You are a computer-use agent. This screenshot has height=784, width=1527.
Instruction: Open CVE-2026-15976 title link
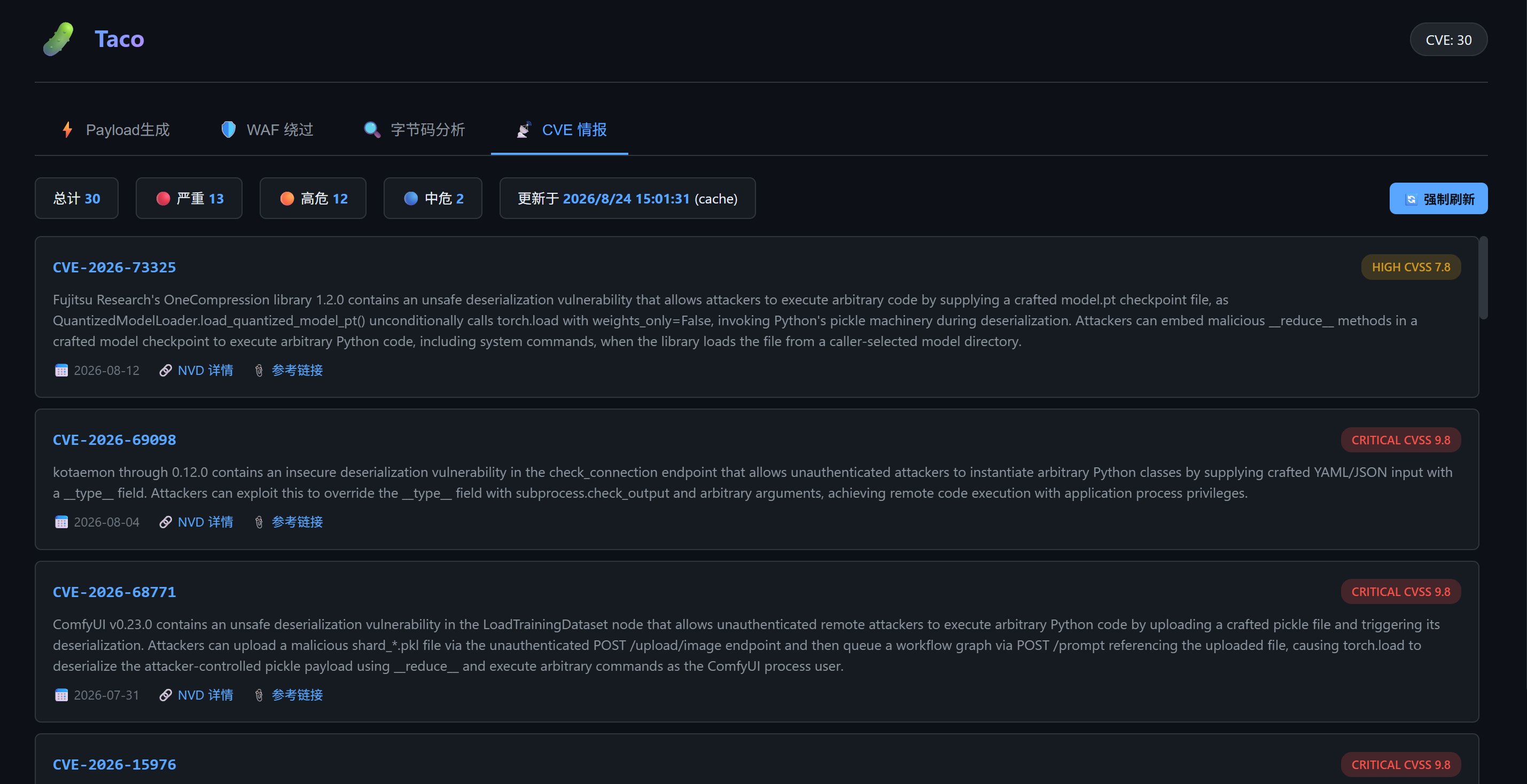(x=114, y=764)
